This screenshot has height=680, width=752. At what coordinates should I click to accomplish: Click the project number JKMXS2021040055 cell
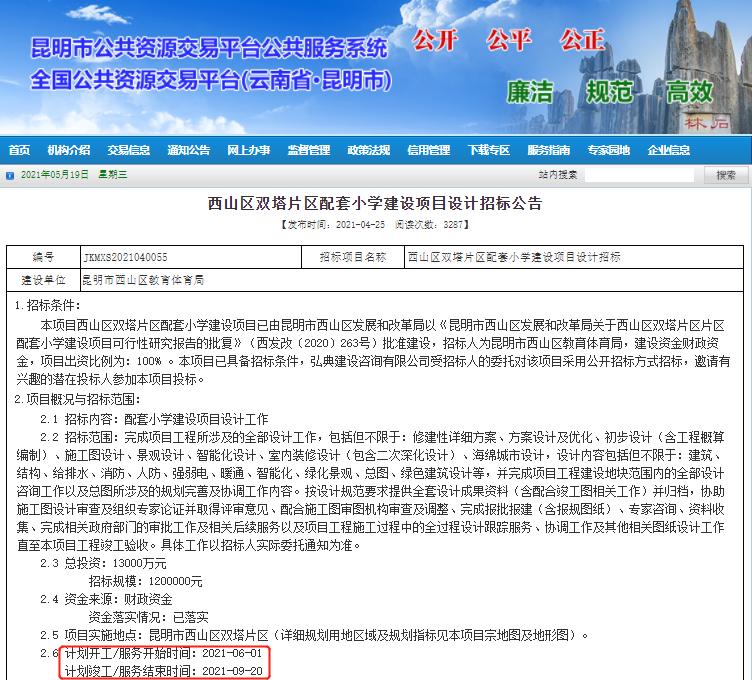pyautogui.click(x=191, y=258)
